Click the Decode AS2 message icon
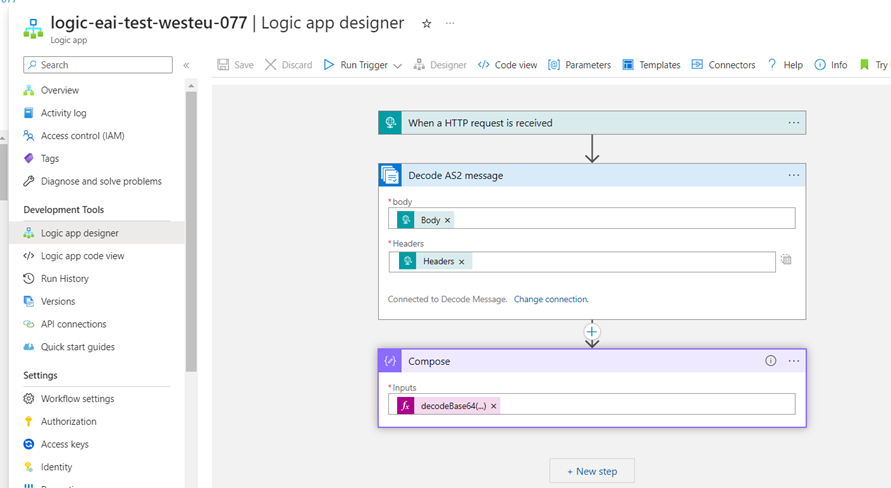The height and width of the screenshot is (488, 891). click(x=390, y=176)
